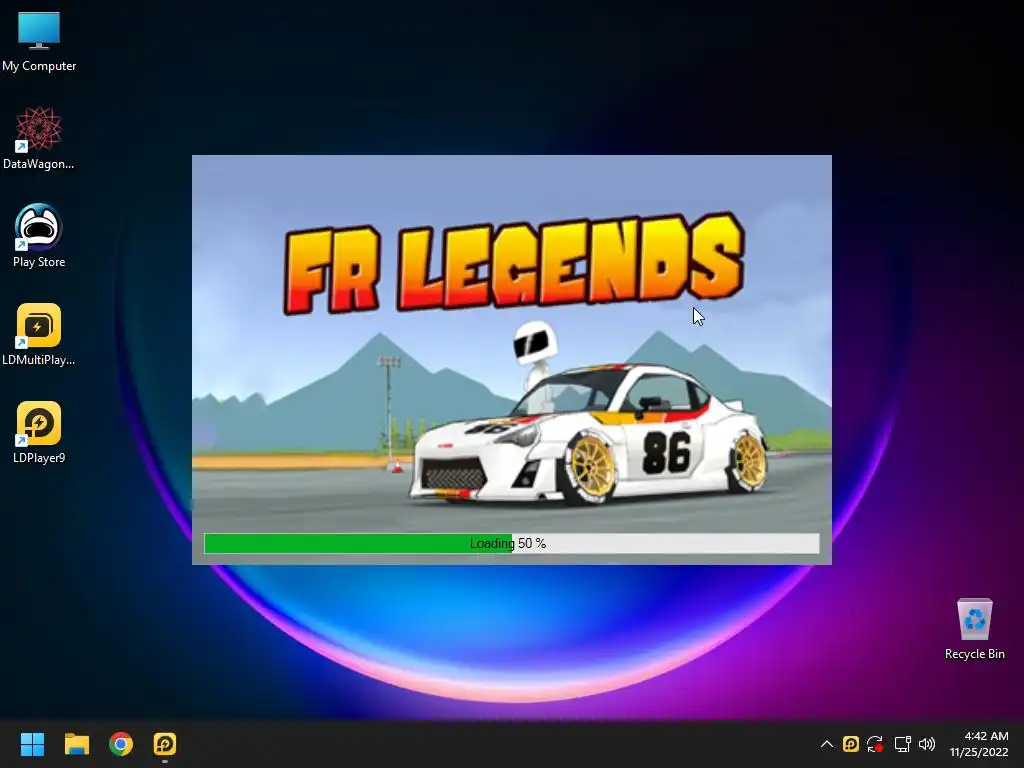The image size is (1024, 768).
Task: Open File Explorer from the taskbar
Action: pyautogui.click(x=76, y=744)
